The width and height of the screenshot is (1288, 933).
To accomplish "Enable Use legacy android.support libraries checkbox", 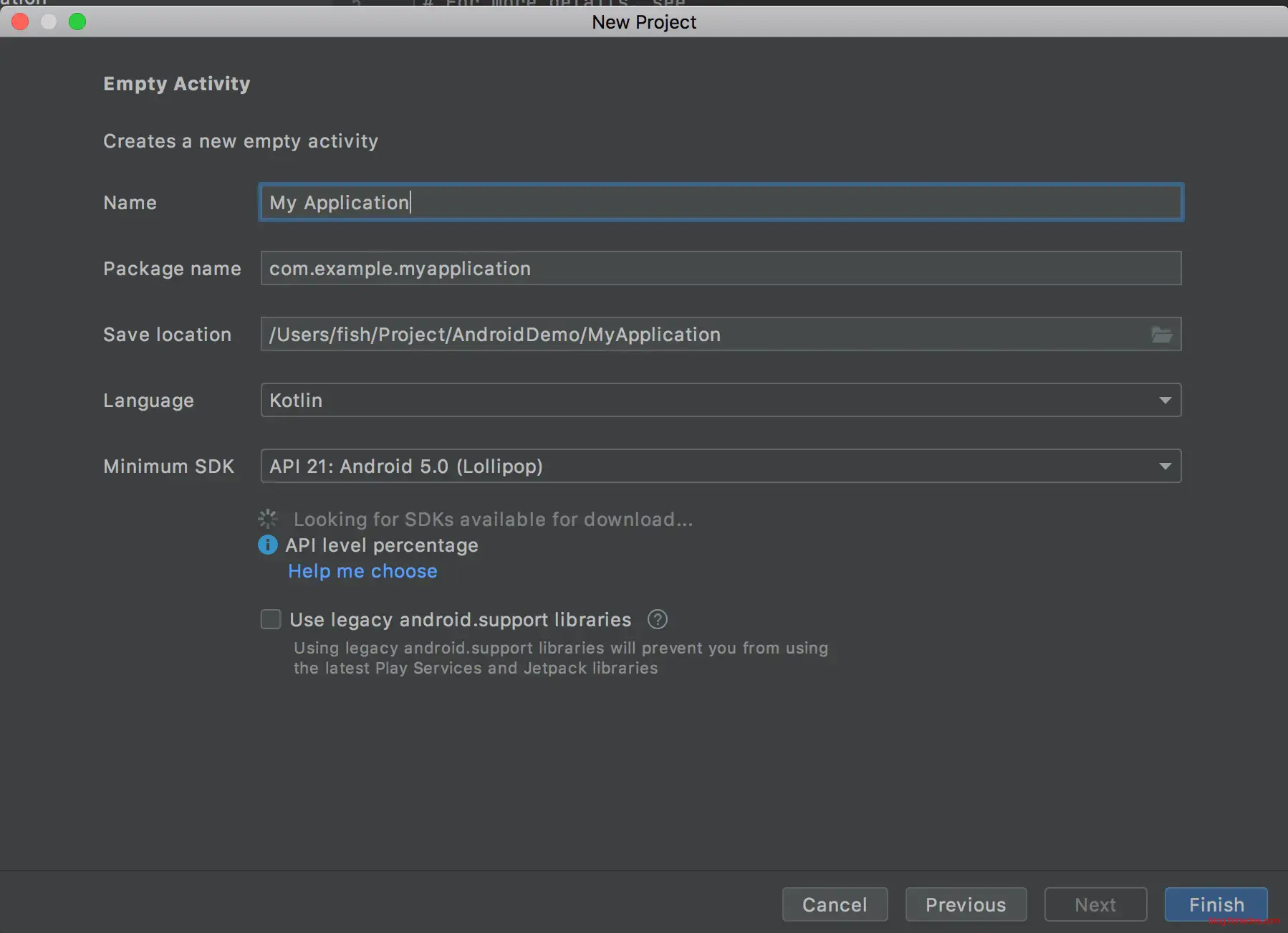I will point(271,620).
